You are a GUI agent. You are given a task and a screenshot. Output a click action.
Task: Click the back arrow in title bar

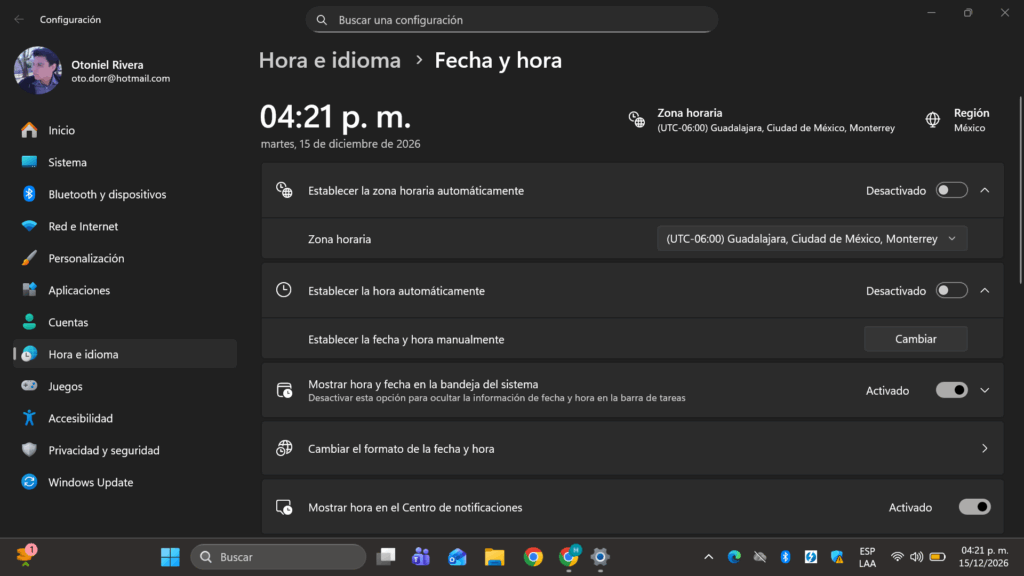19,20
